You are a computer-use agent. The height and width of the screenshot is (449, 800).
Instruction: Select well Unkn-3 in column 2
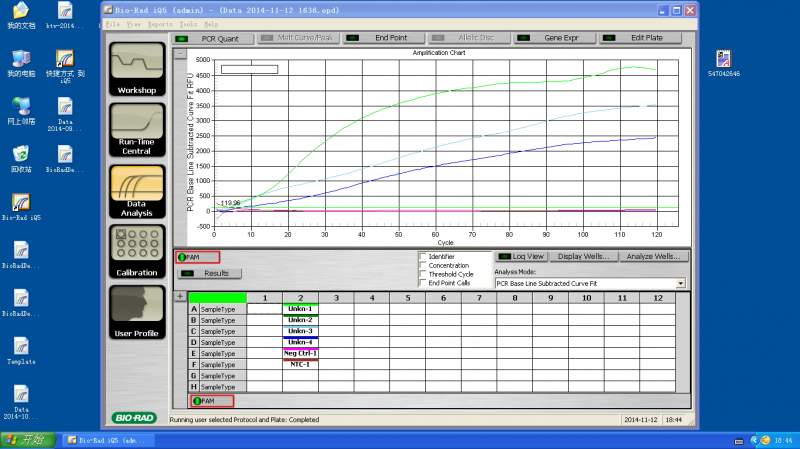coord(300,331)
